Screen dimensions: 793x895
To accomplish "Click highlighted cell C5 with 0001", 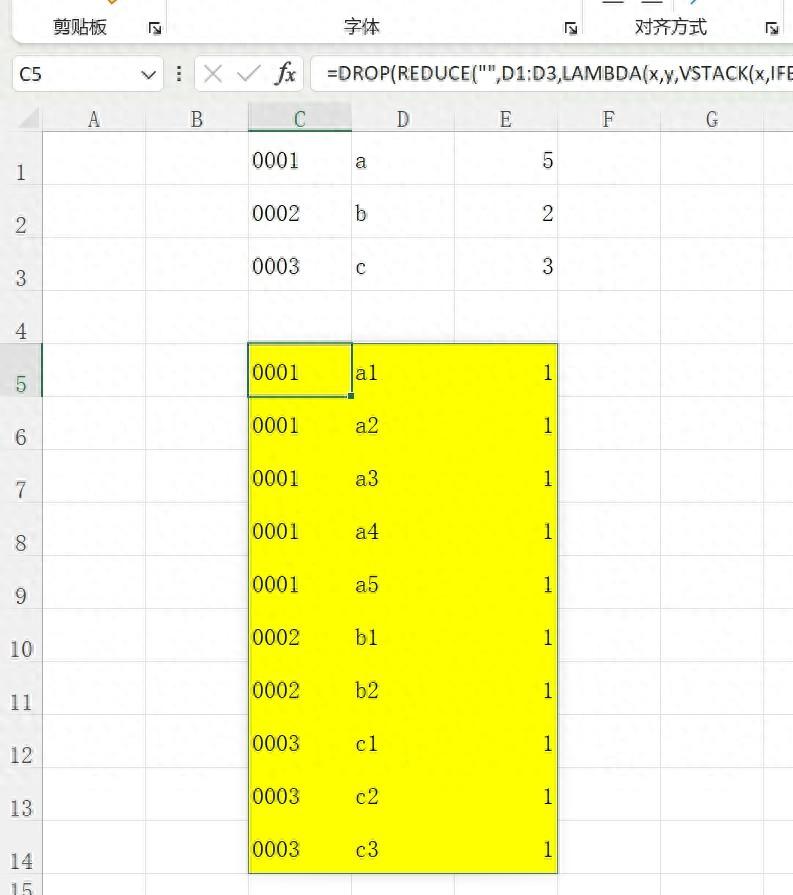I will (x=300, y=370).
